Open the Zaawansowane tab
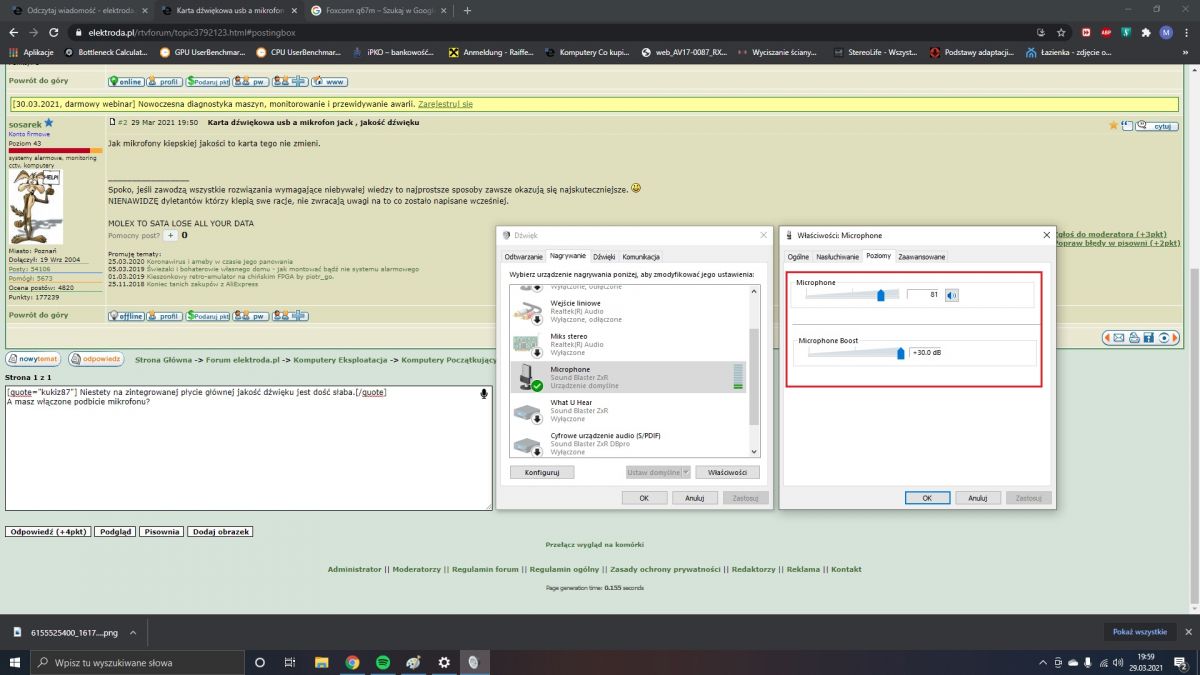Image resolution: width=1200 pixels, height=675 pixels. coord(922,257)
